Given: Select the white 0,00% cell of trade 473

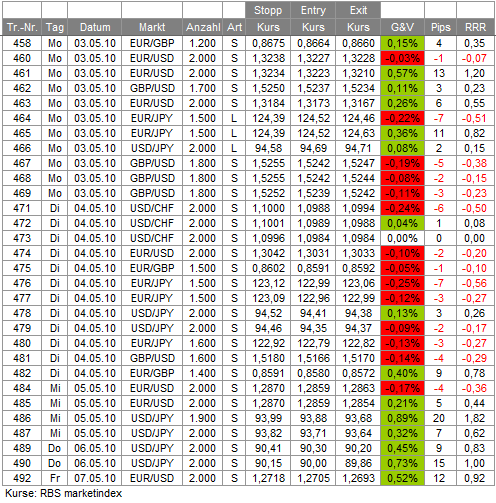Looking at the screenshot, I should tap(402, 238).
